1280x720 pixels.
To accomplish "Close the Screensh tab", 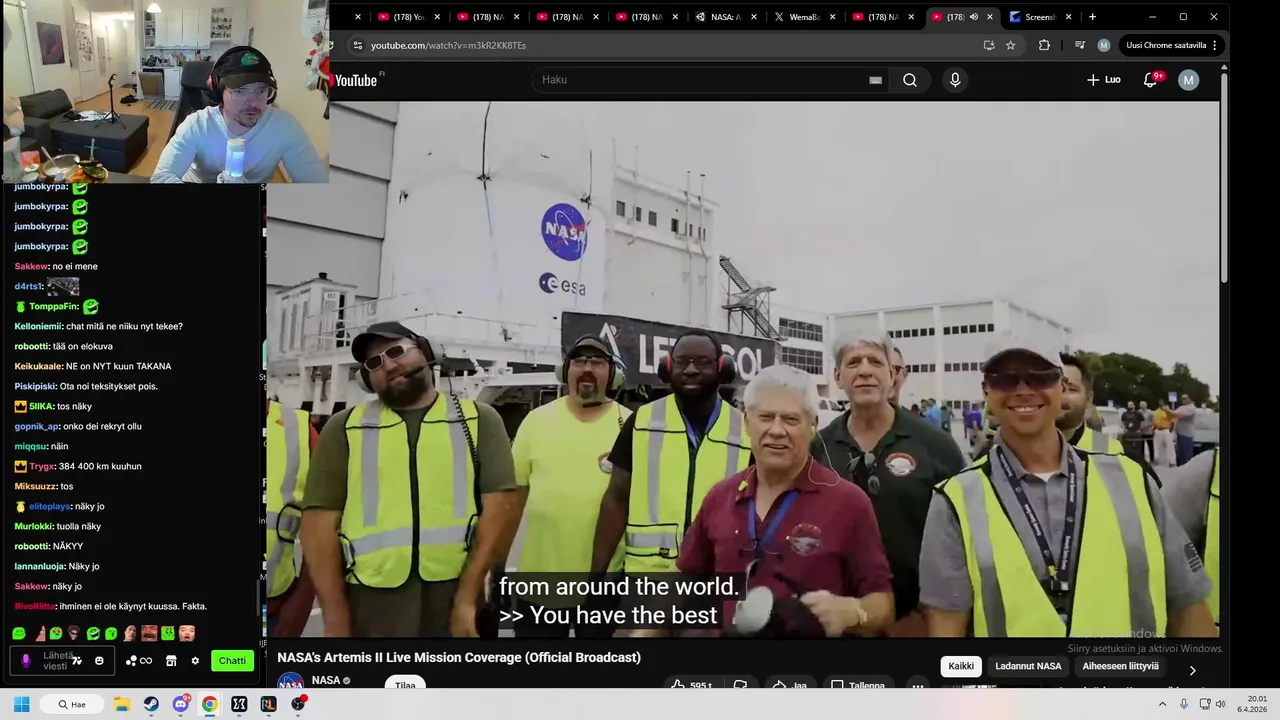I will [1068, 17].
